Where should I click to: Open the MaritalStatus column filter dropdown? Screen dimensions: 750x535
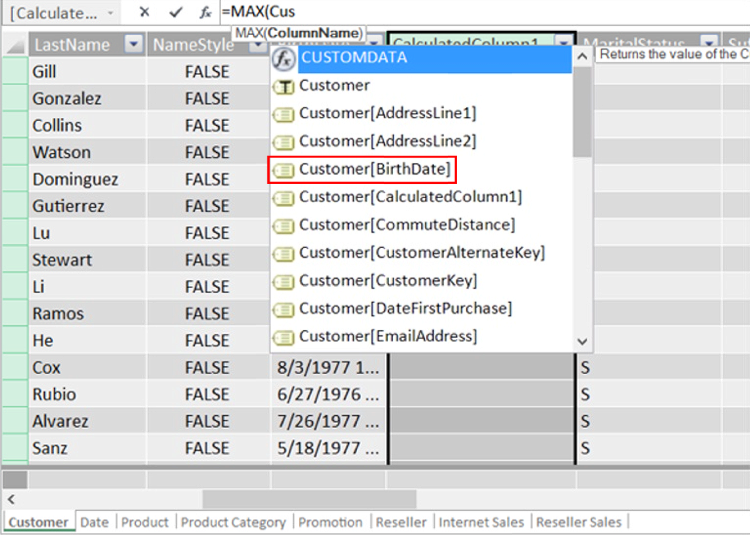click(710, 41)
